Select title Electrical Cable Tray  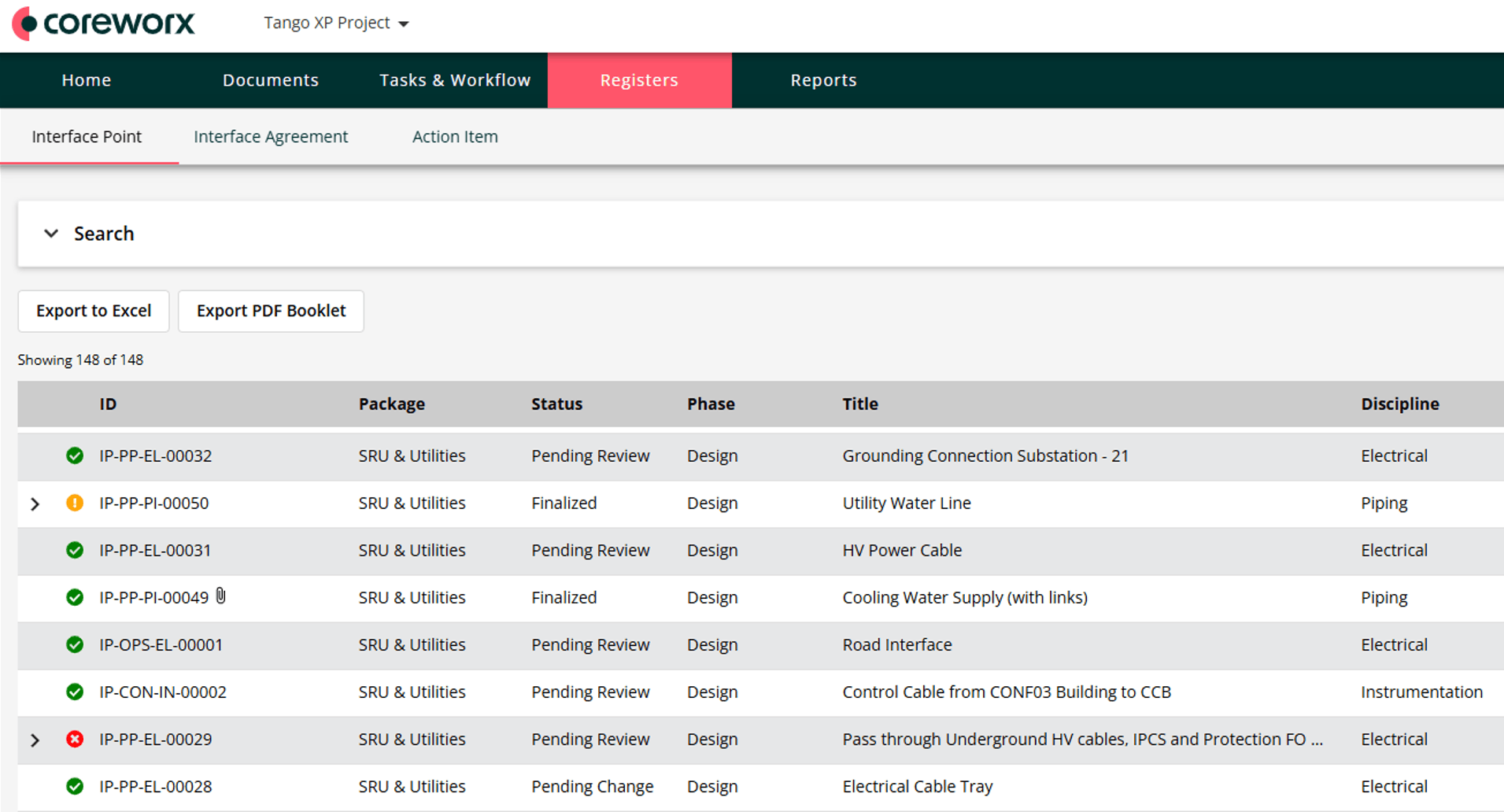point(918,786)
